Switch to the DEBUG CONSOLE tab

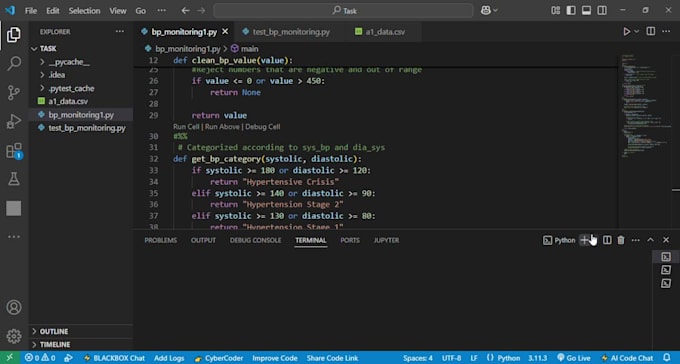click(255, 240)
